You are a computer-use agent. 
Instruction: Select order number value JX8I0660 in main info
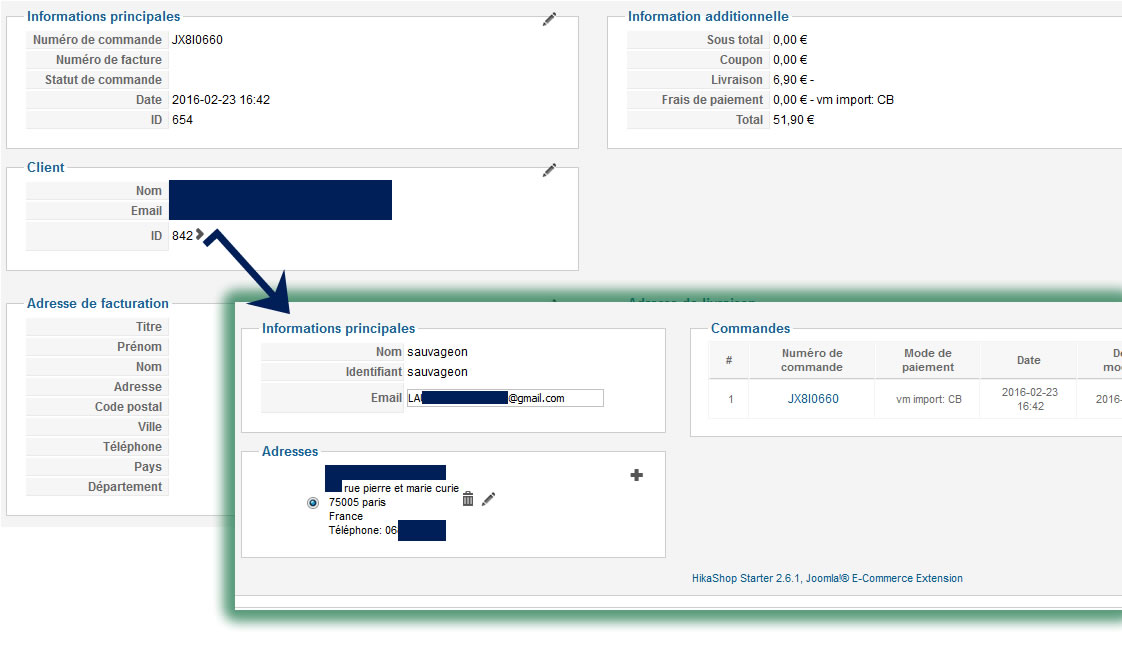coord(197,39)
